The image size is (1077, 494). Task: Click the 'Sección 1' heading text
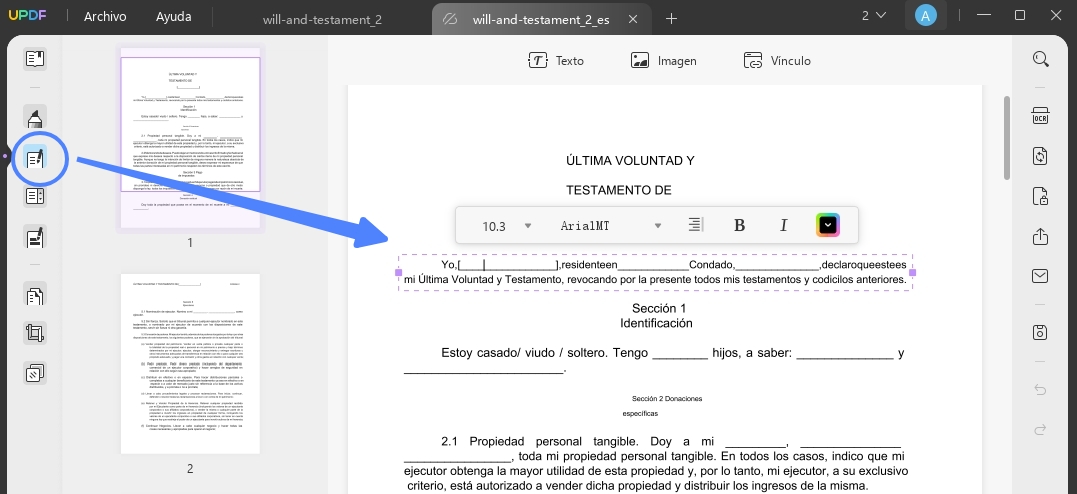659,308
